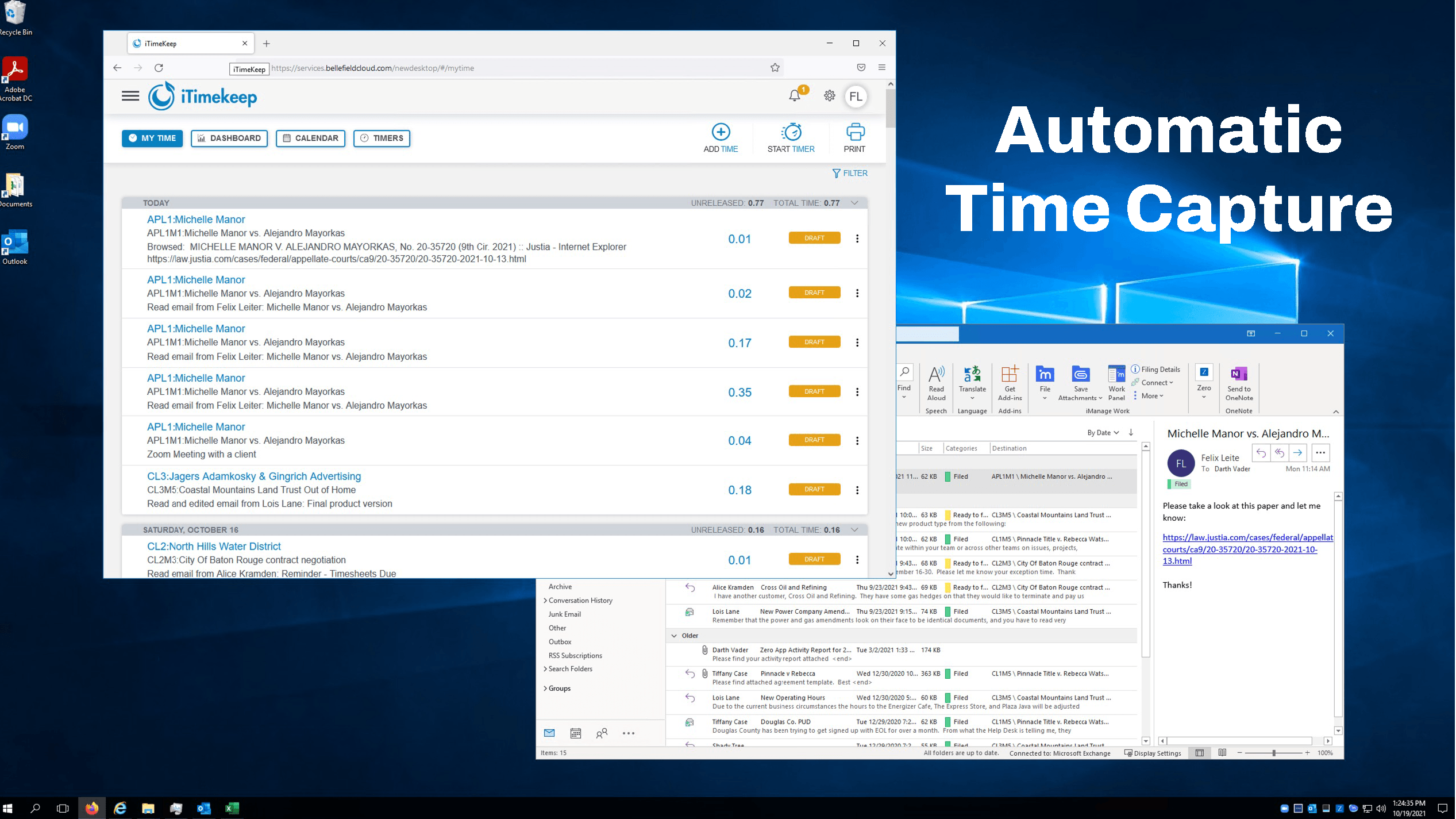Image resolution: width=1456 pixels, height=819 pixels.
Task: Open the By Date sort dropdown
Action: [1103, 433]
